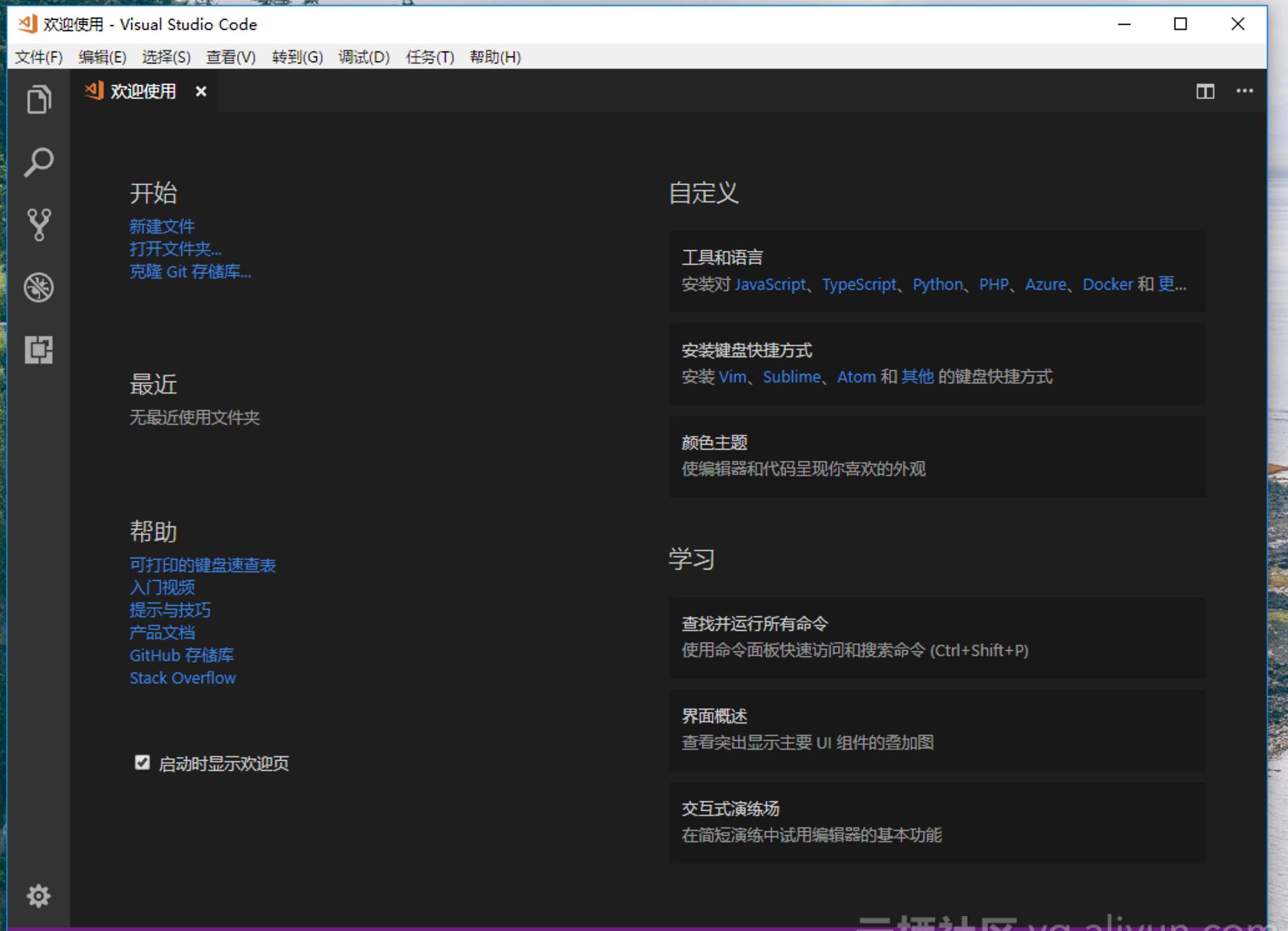Click the 新建文件 link
Image resolution: width=1288 pixels, height=931 pixels.
tap(162, 226)
